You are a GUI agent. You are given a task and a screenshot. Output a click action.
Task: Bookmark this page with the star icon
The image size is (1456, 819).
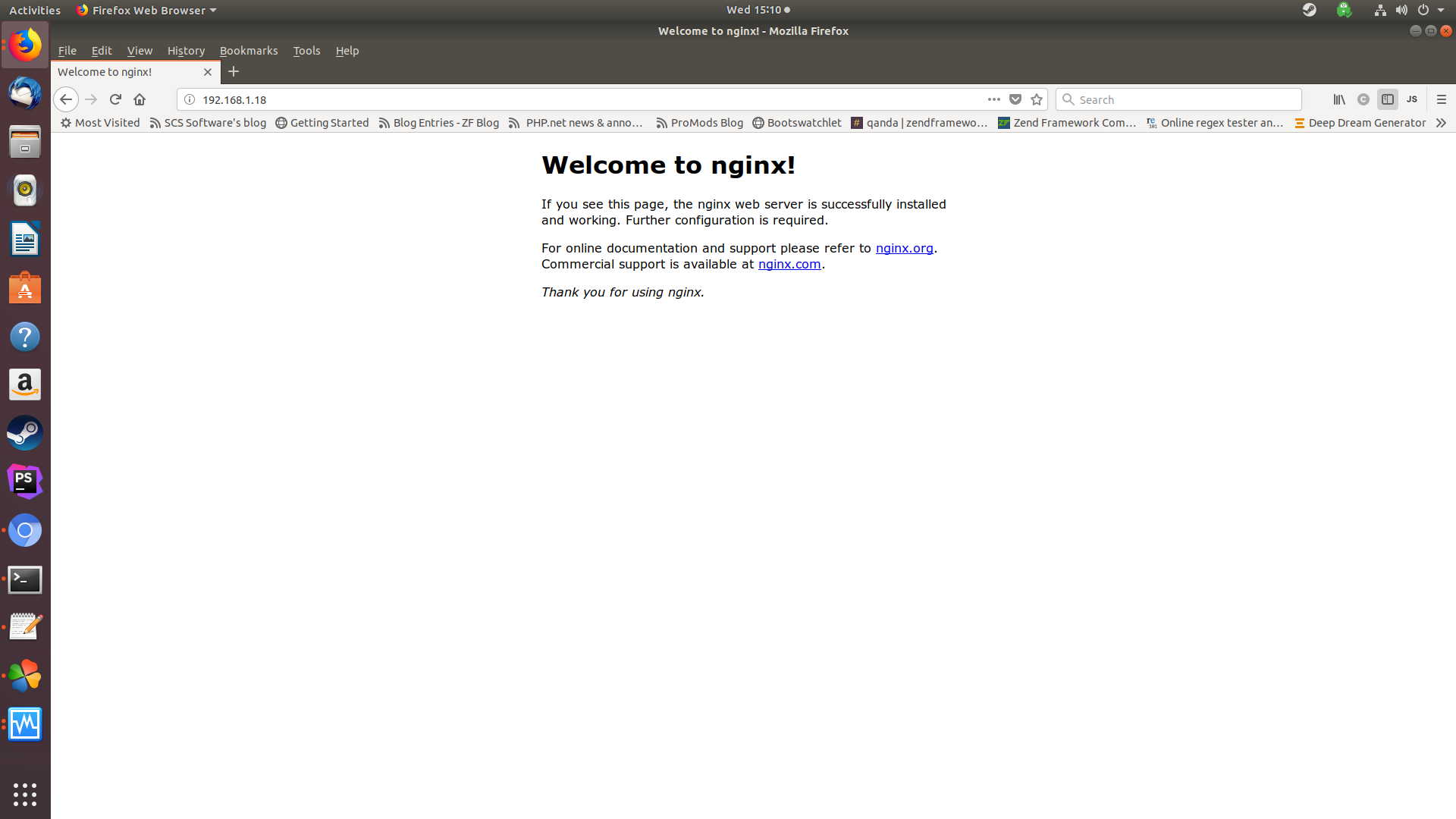pos(1037,99)
